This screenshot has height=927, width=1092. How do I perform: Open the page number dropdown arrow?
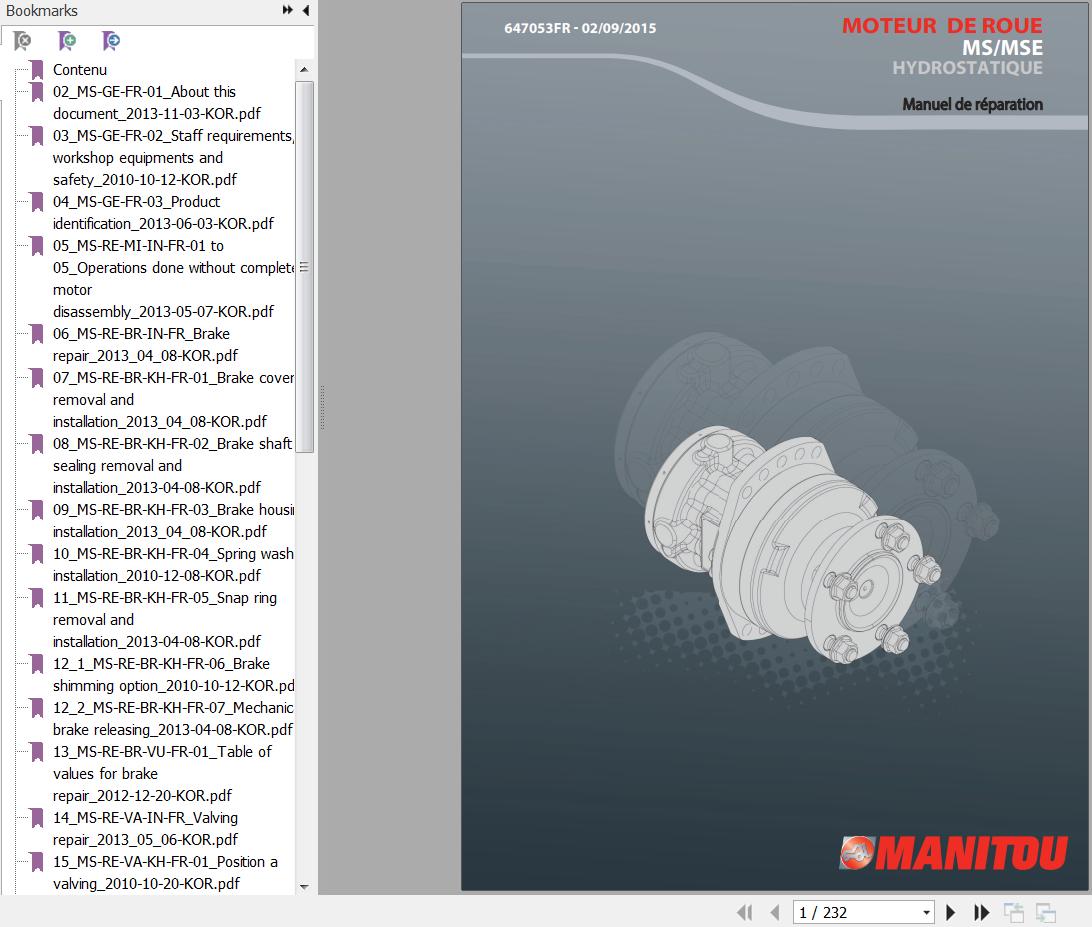tap(926, 912)
